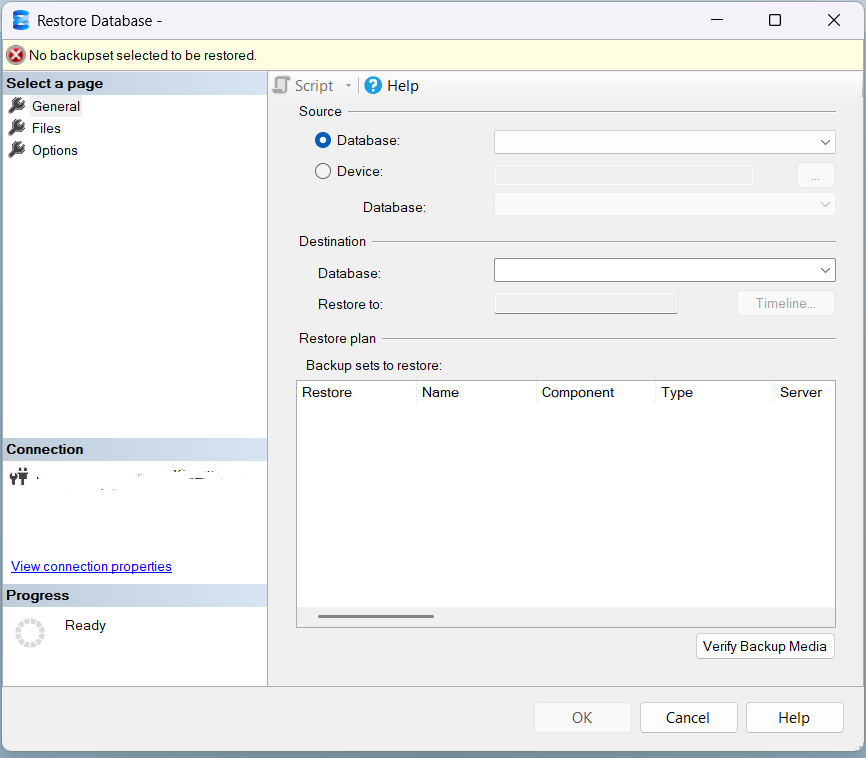The width and height of the screenshot is (866, 758).
Task: Select the Database source radio button
Action: point(323,141)
